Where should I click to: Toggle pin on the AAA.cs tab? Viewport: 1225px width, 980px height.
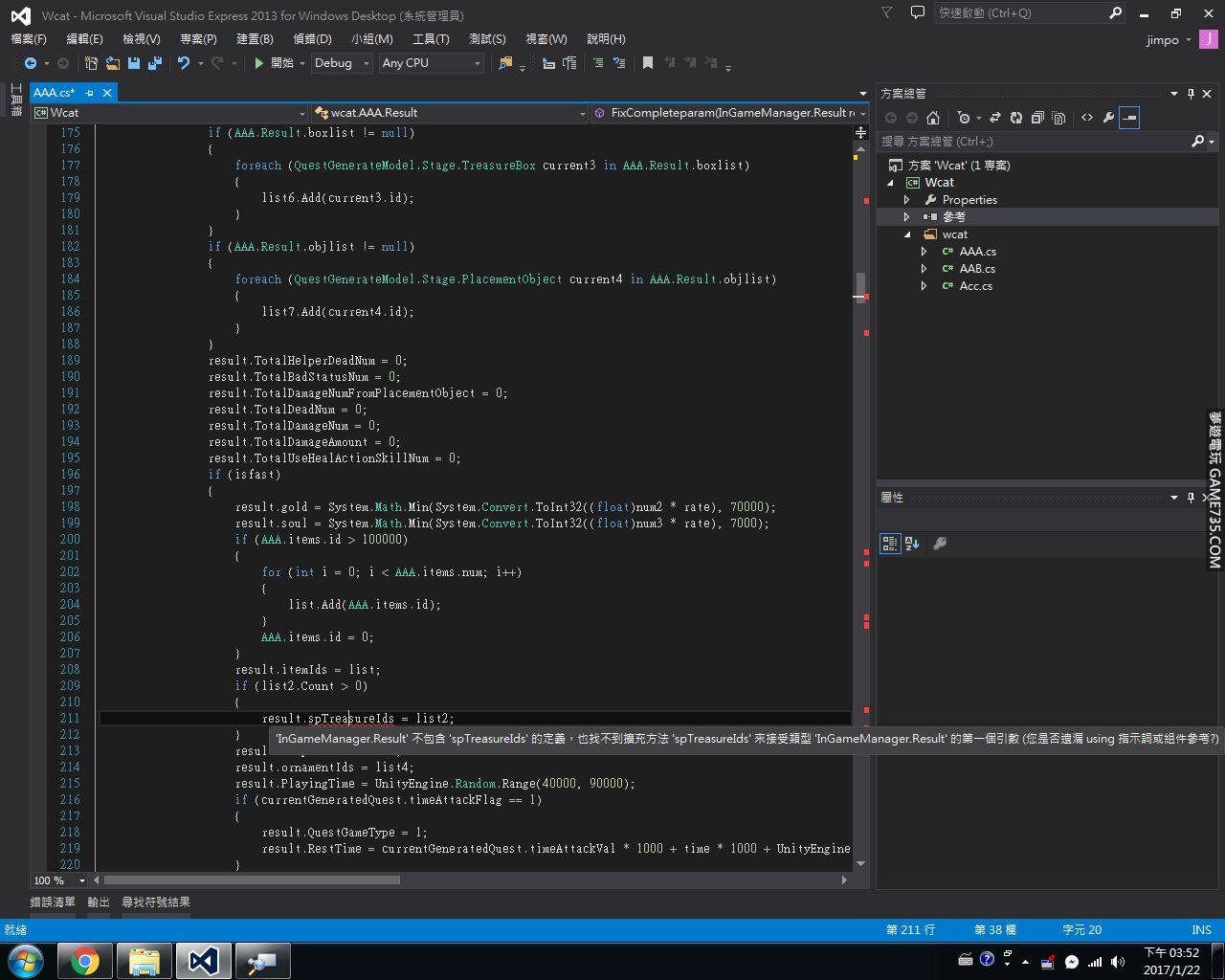pos(89,93)
